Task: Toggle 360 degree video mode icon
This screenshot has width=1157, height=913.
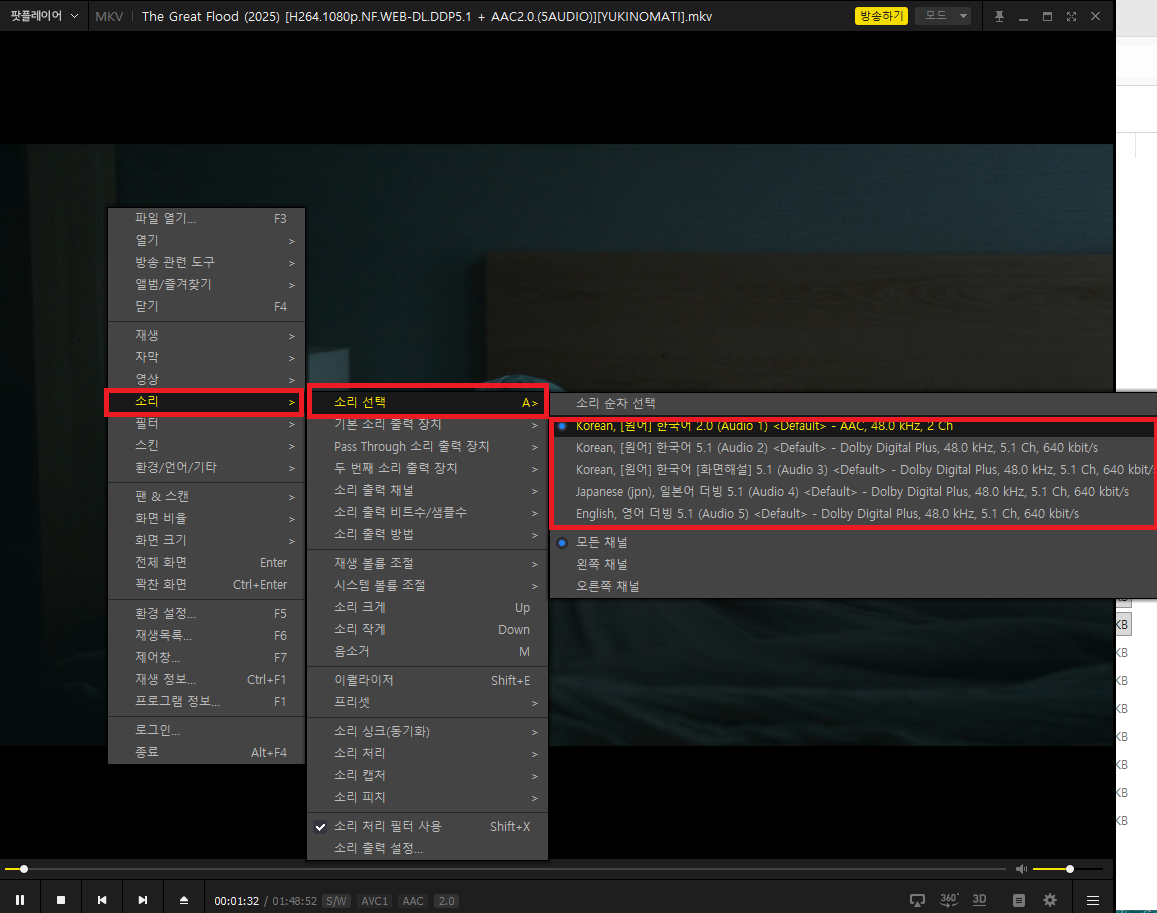Action: pos(949,899)
